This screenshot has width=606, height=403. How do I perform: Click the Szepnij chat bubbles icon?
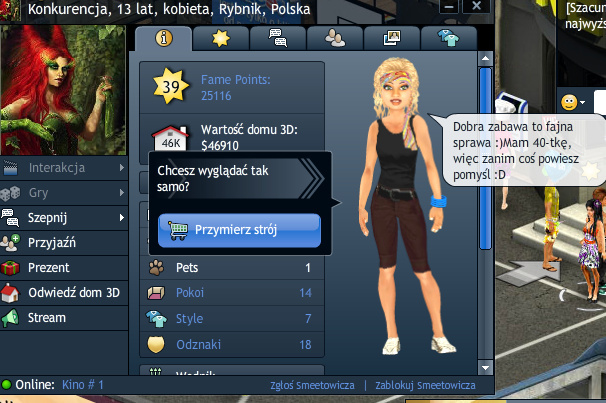pos(10,218)
